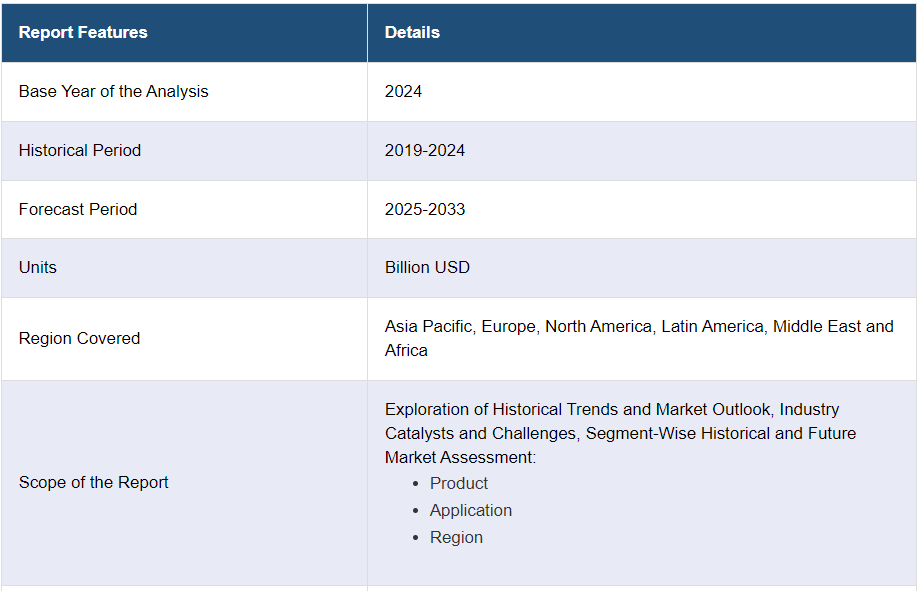Click North America in the region list
The height and width of the screenshot is (591, 920).
click(600, 326)
